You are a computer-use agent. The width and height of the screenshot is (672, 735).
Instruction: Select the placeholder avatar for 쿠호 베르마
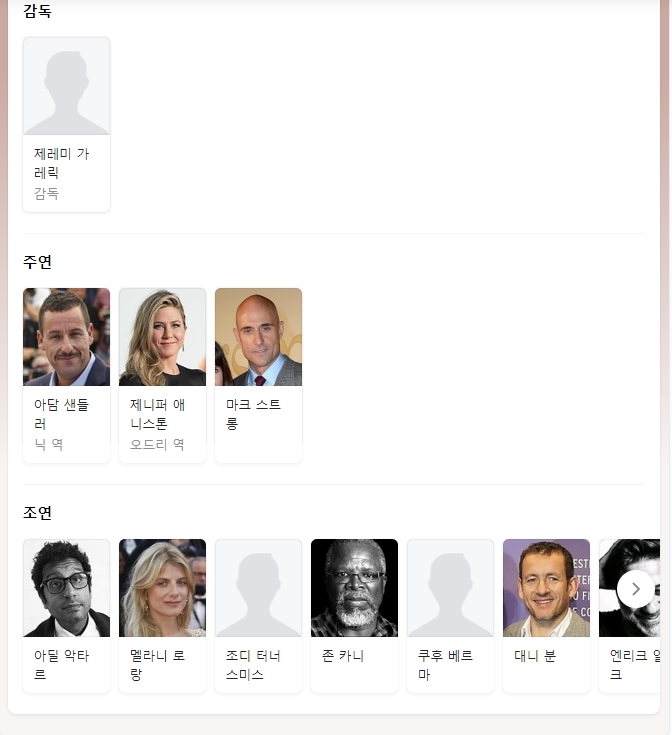[x=450, y=588]
